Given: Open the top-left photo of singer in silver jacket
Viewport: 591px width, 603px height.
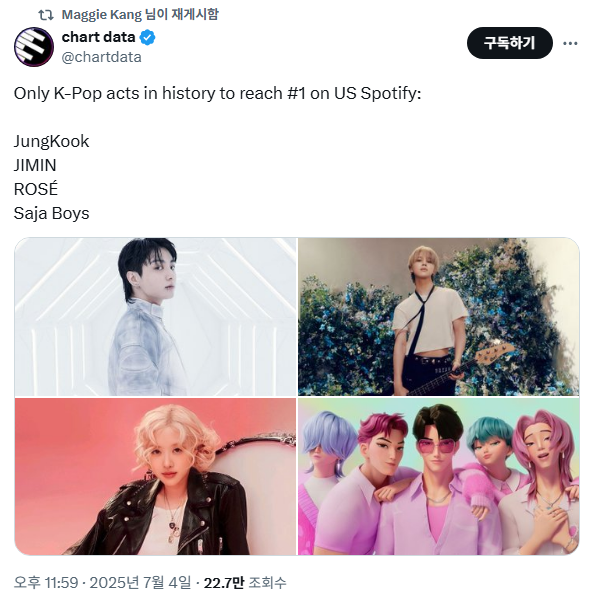Looking at the screenshot, I should [155, 317].
